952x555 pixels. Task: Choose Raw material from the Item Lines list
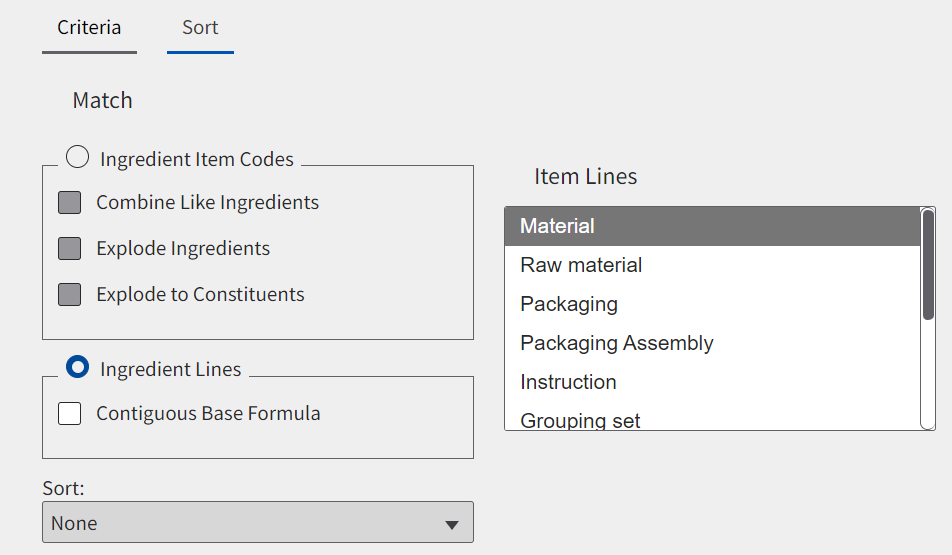point(711,265)
